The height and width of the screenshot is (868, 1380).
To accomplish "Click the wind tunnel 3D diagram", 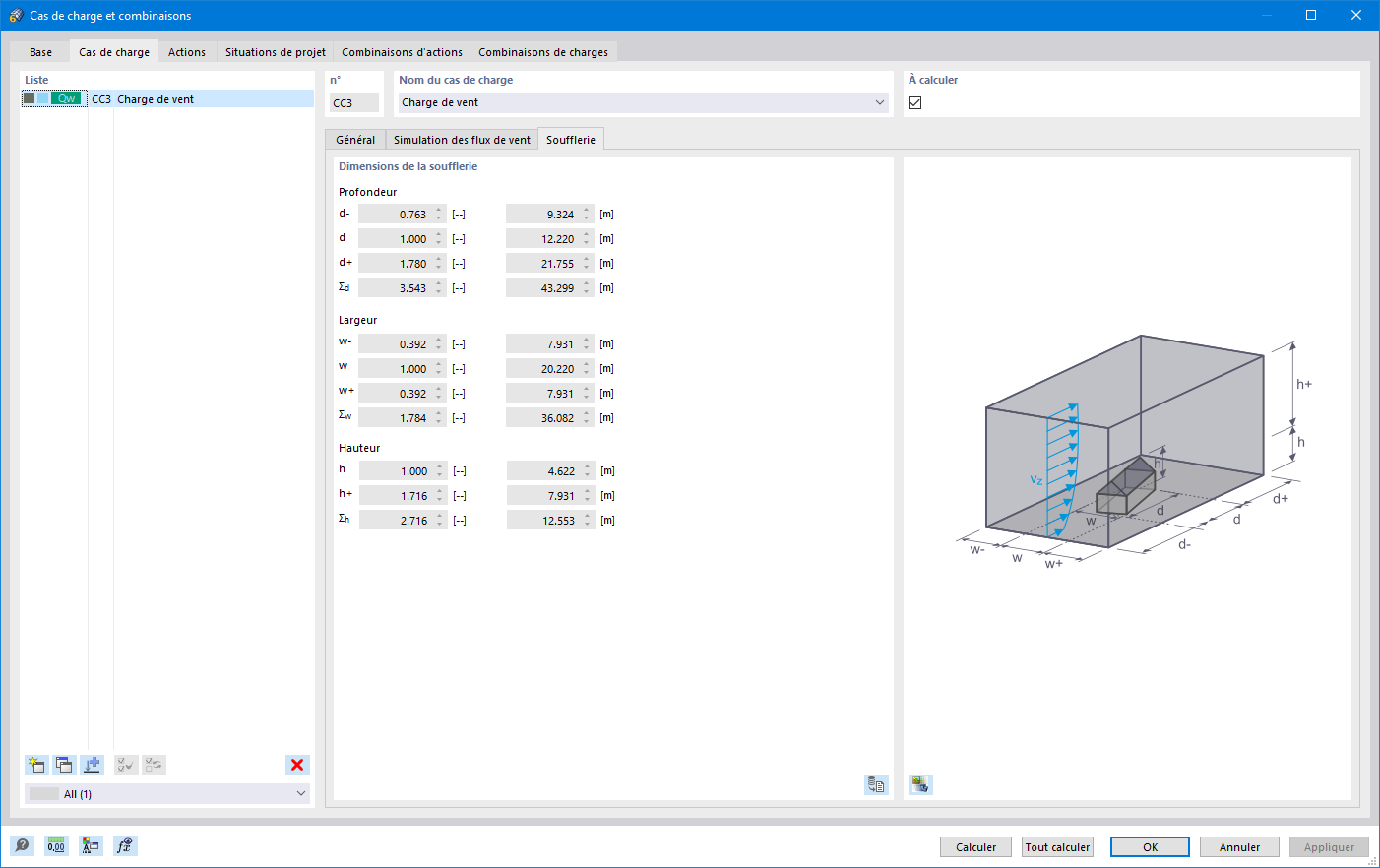I will point(1134,452).
